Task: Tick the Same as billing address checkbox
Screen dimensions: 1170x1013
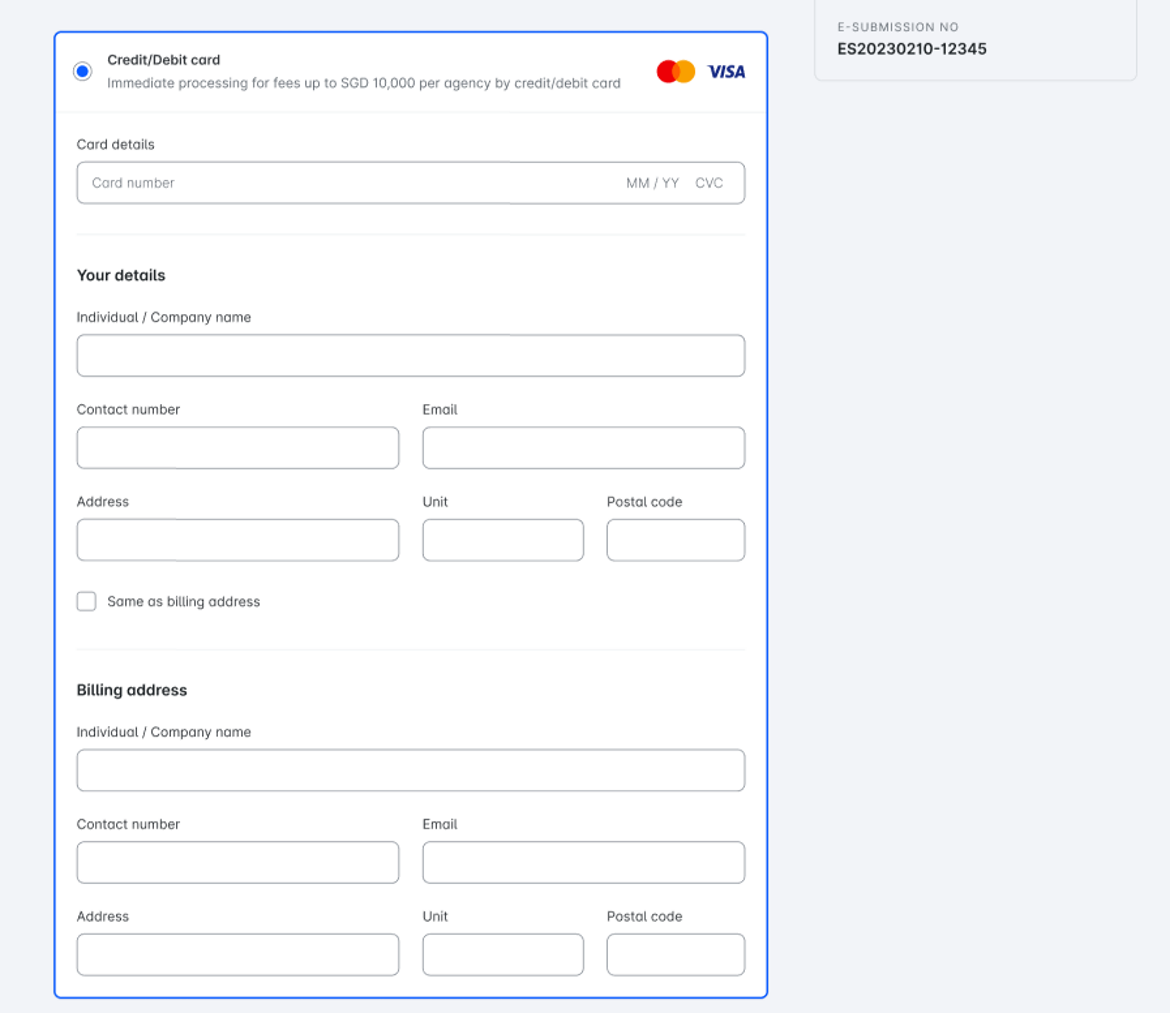Action: (87, 601)
